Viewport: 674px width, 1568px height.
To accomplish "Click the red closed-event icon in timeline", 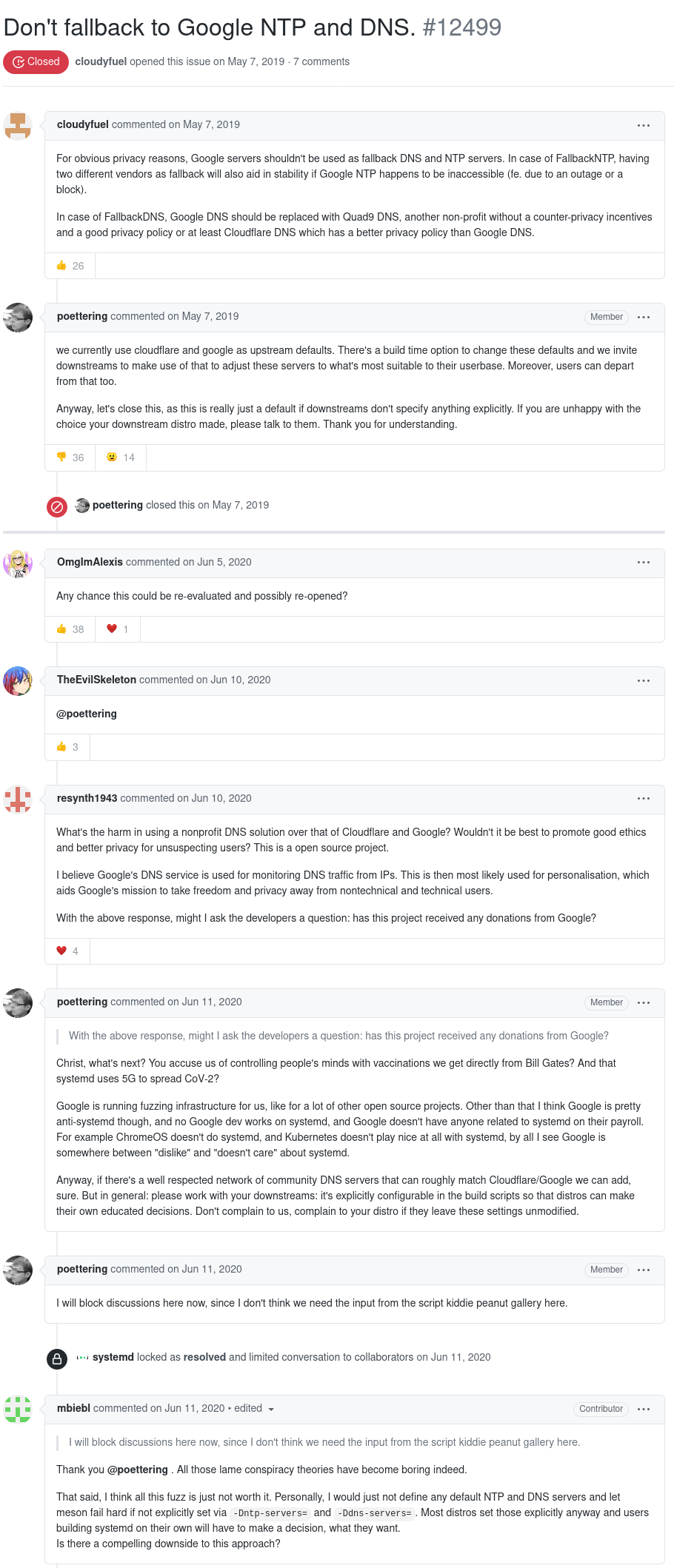I will click(57, 506).
